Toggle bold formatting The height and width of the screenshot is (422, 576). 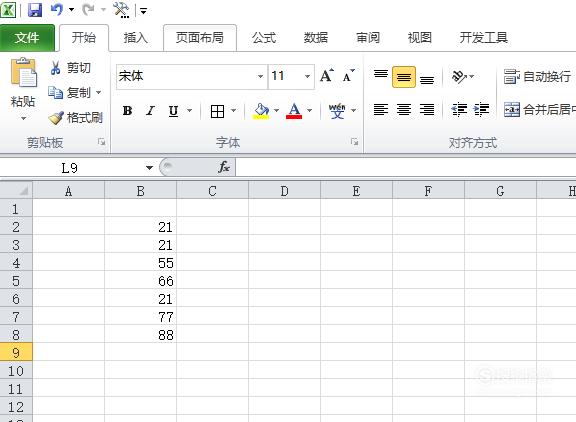click(x=127, y=111)
